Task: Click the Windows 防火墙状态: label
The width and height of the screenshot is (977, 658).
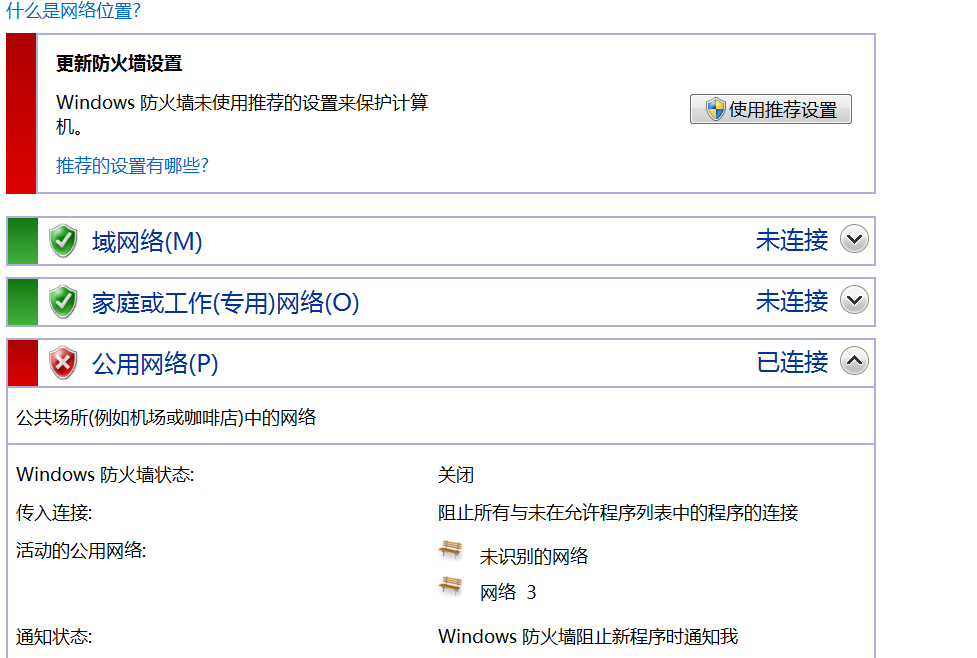Action: click(105, 475)
